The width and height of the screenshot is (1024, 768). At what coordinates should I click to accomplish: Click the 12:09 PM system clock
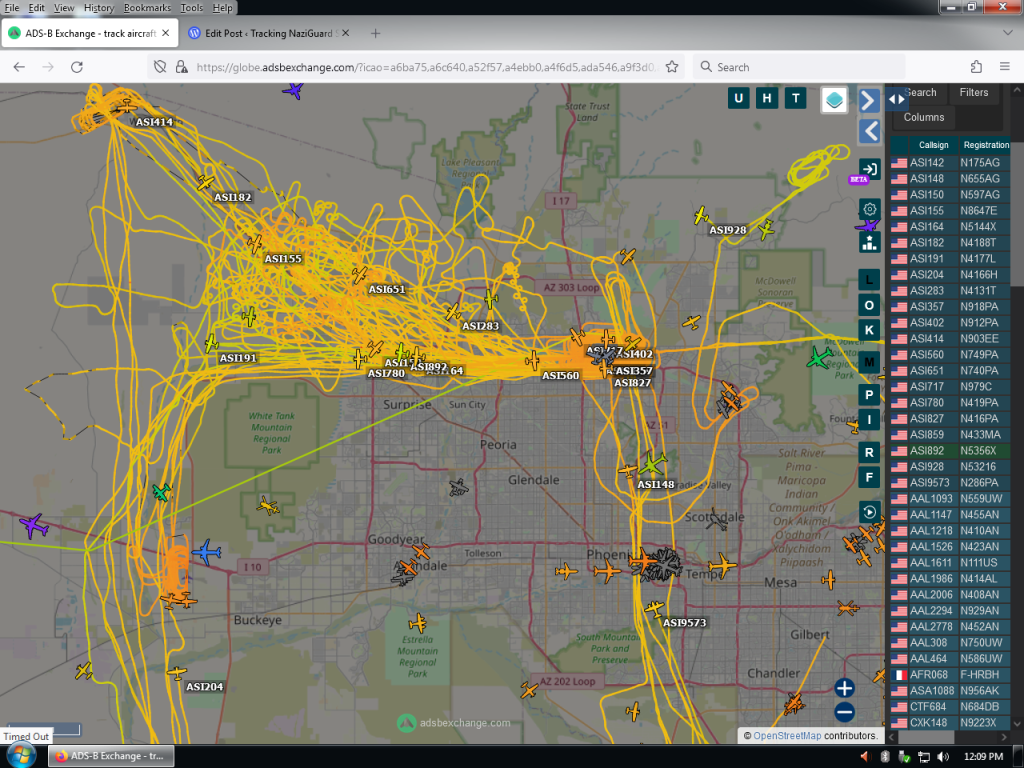pos(983,757)
